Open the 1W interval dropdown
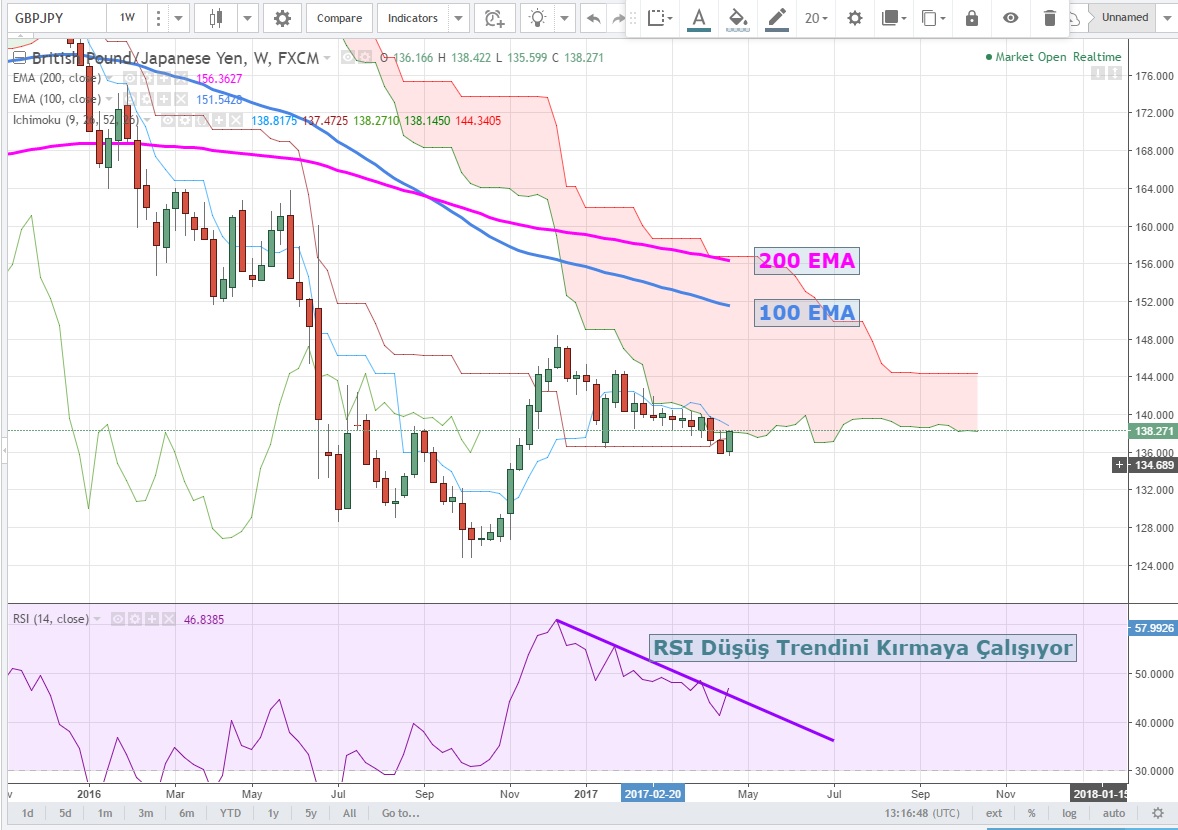 pos(127,18)
